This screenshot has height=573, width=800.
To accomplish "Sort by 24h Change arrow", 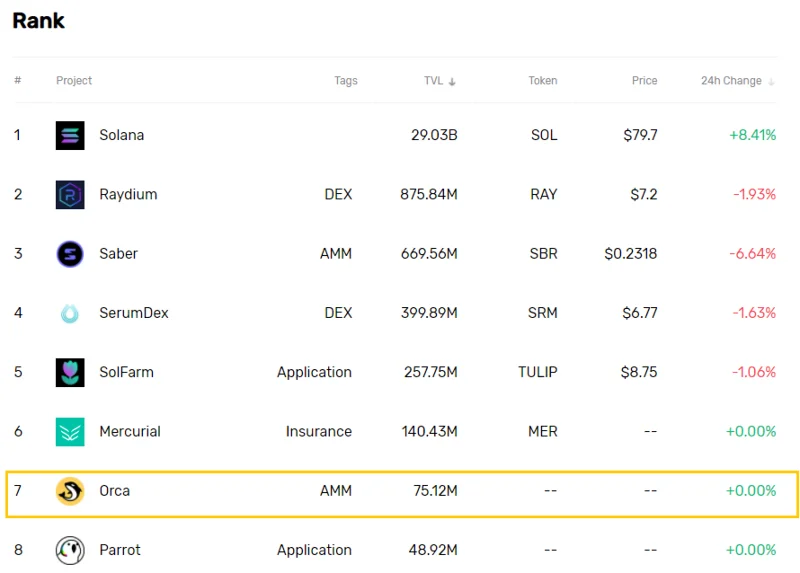I will [x=771, y=82].
